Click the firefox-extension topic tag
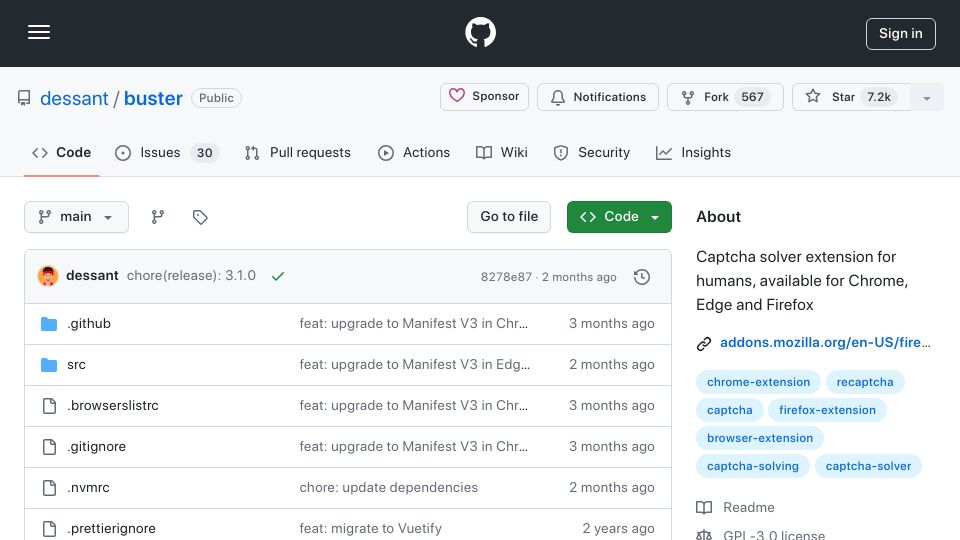This screenshot has height=540, width=960. pyautogui.click(x=827, y=410)
